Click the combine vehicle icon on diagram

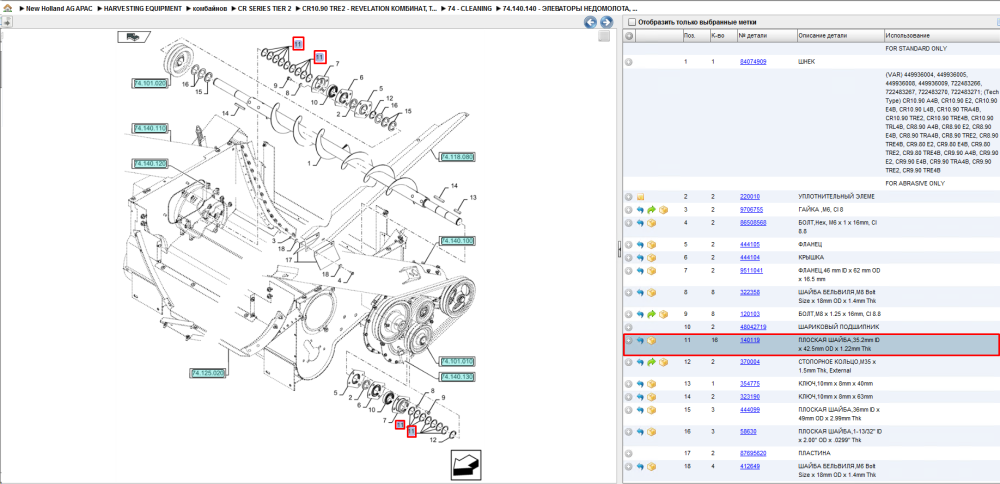click(x=134, y=36)
